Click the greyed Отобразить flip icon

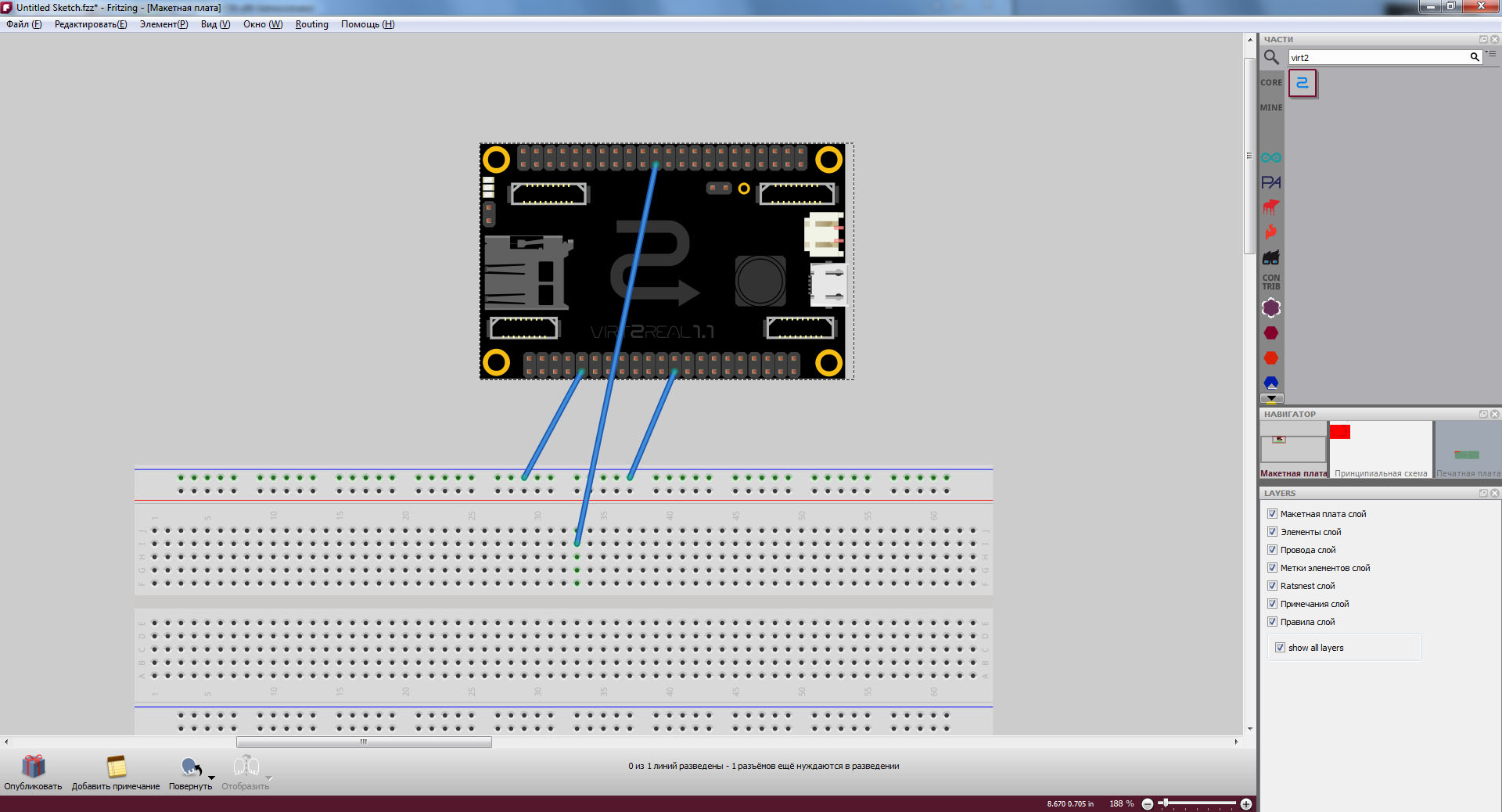coord(246,766)
